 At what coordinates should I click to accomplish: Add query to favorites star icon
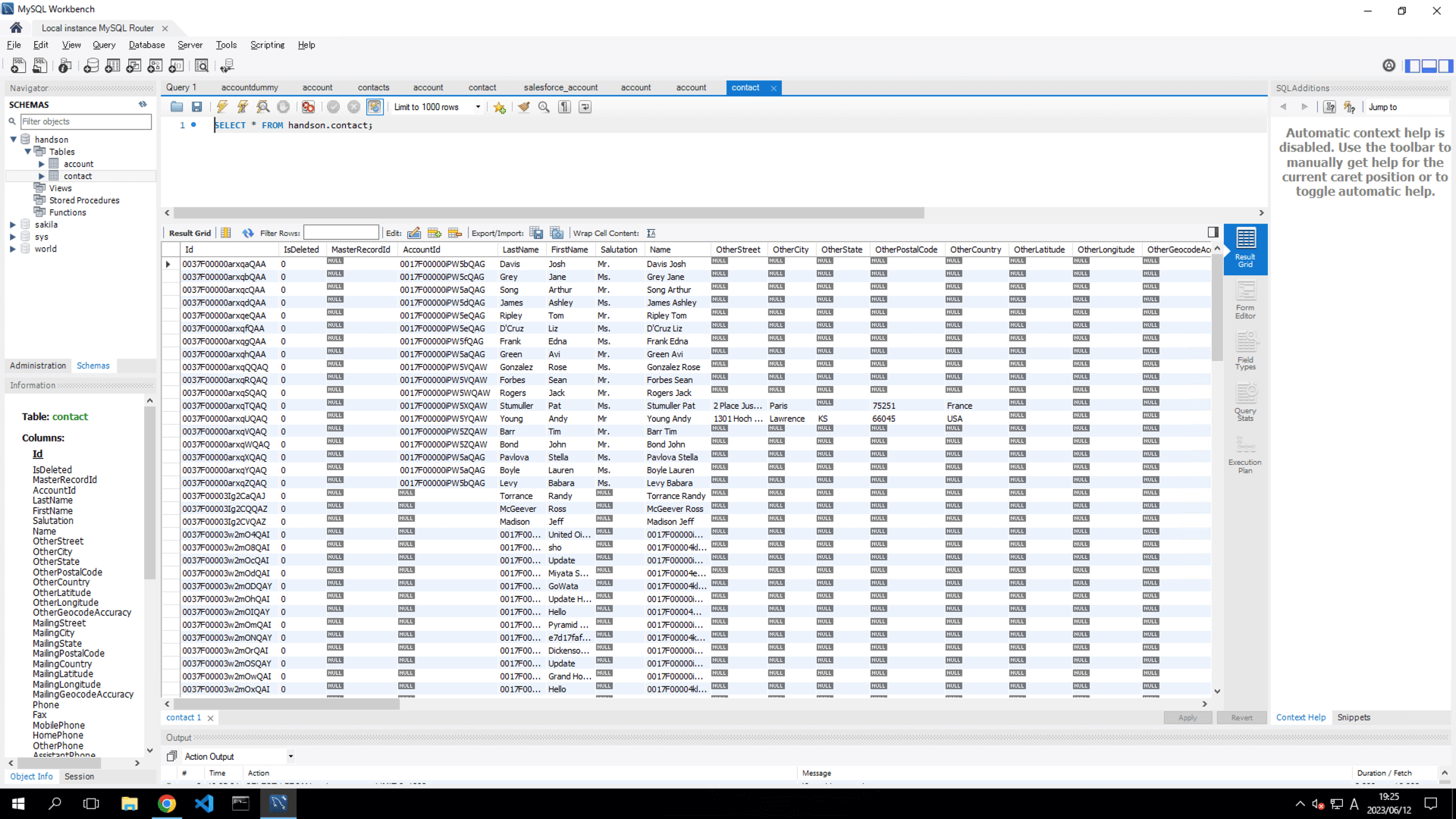pyautogui.click(x=499, y=107)
